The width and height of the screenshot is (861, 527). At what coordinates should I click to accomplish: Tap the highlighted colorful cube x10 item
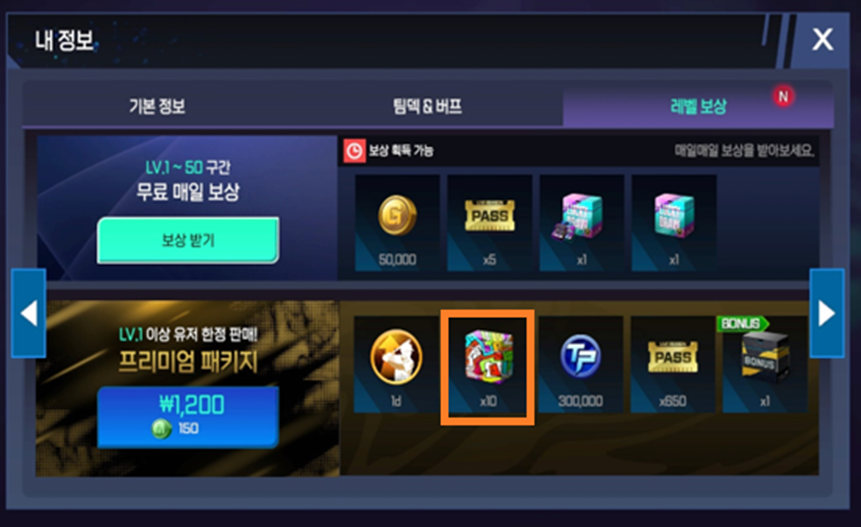pos(488,367)
